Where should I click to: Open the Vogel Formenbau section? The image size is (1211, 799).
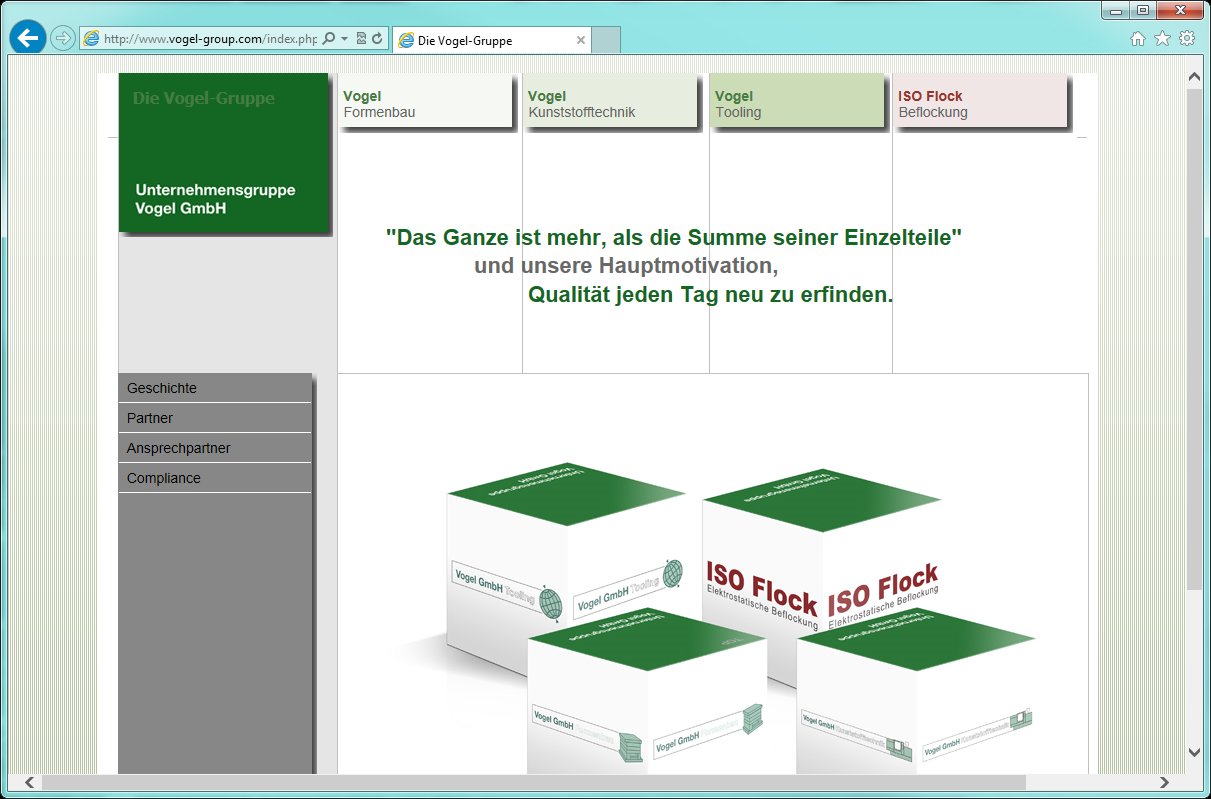425,104
